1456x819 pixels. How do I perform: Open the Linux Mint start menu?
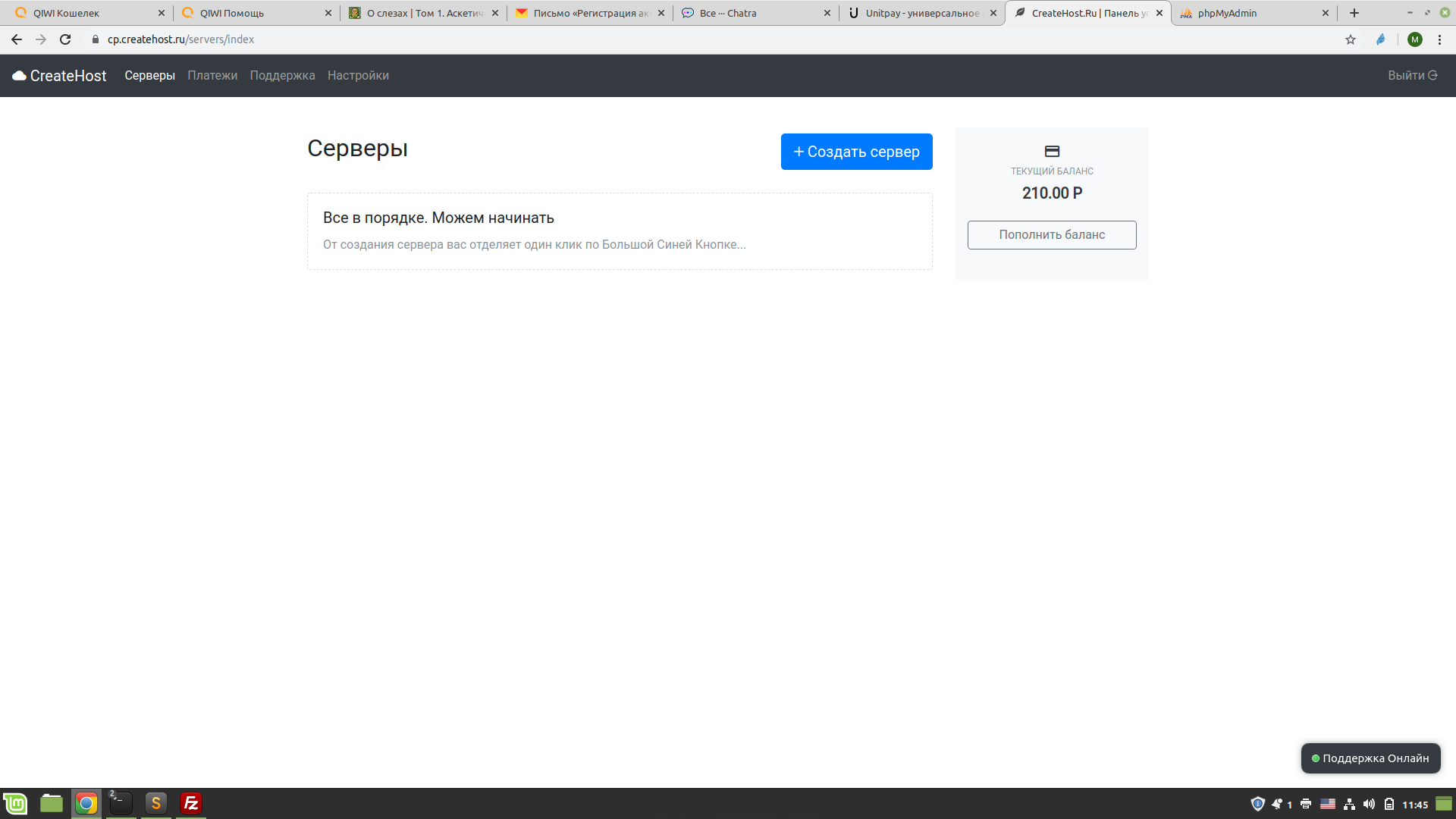point(15,803)
